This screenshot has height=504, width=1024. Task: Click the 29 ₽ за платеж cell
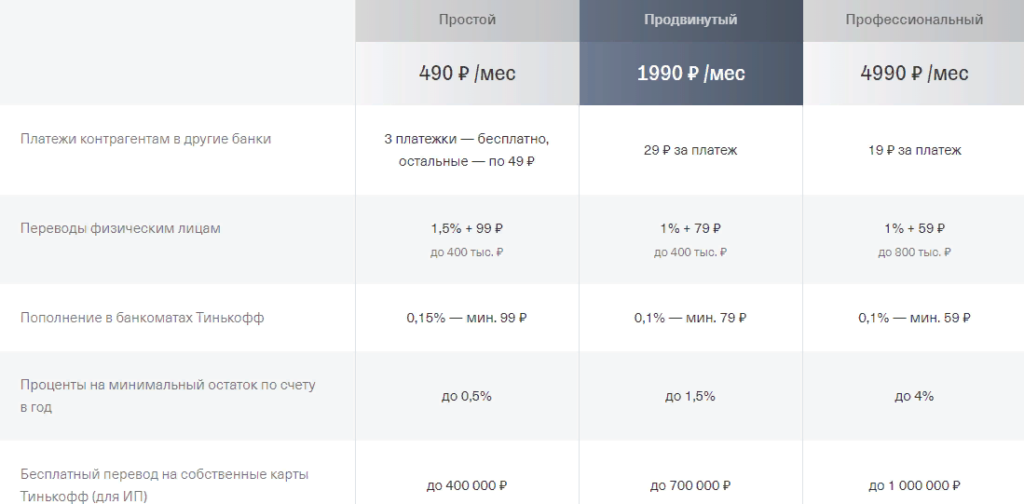click(690, 150)
